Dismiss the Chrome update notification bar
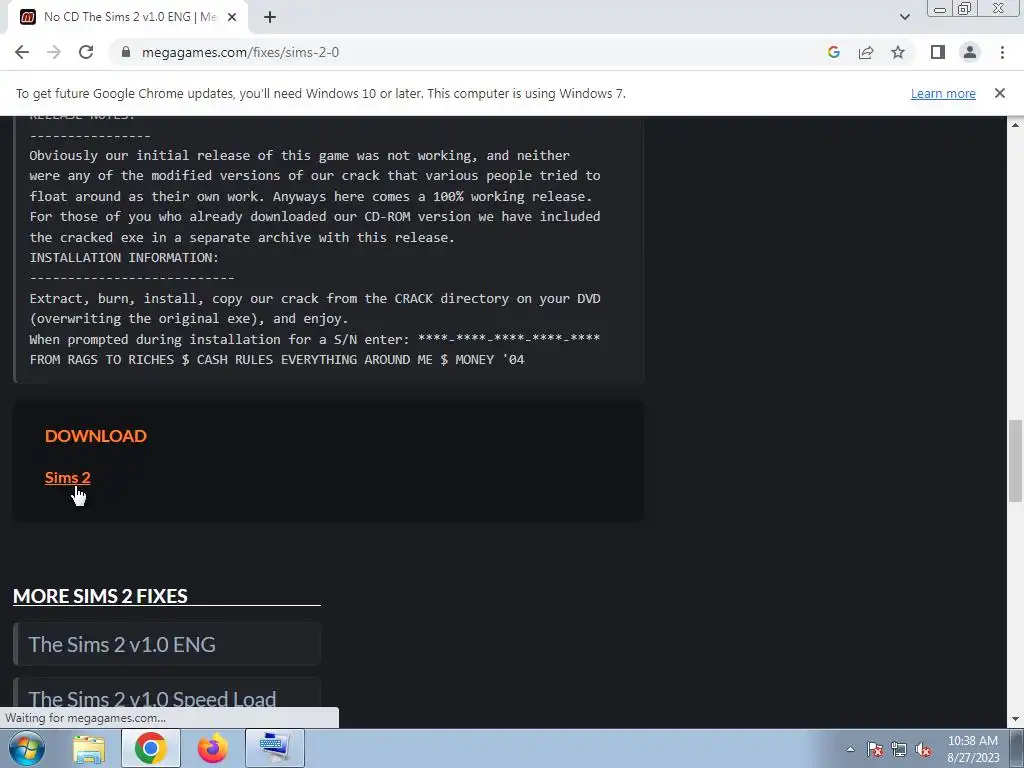This screenshot has width=1024, height=768. click(x=999, y=93)
